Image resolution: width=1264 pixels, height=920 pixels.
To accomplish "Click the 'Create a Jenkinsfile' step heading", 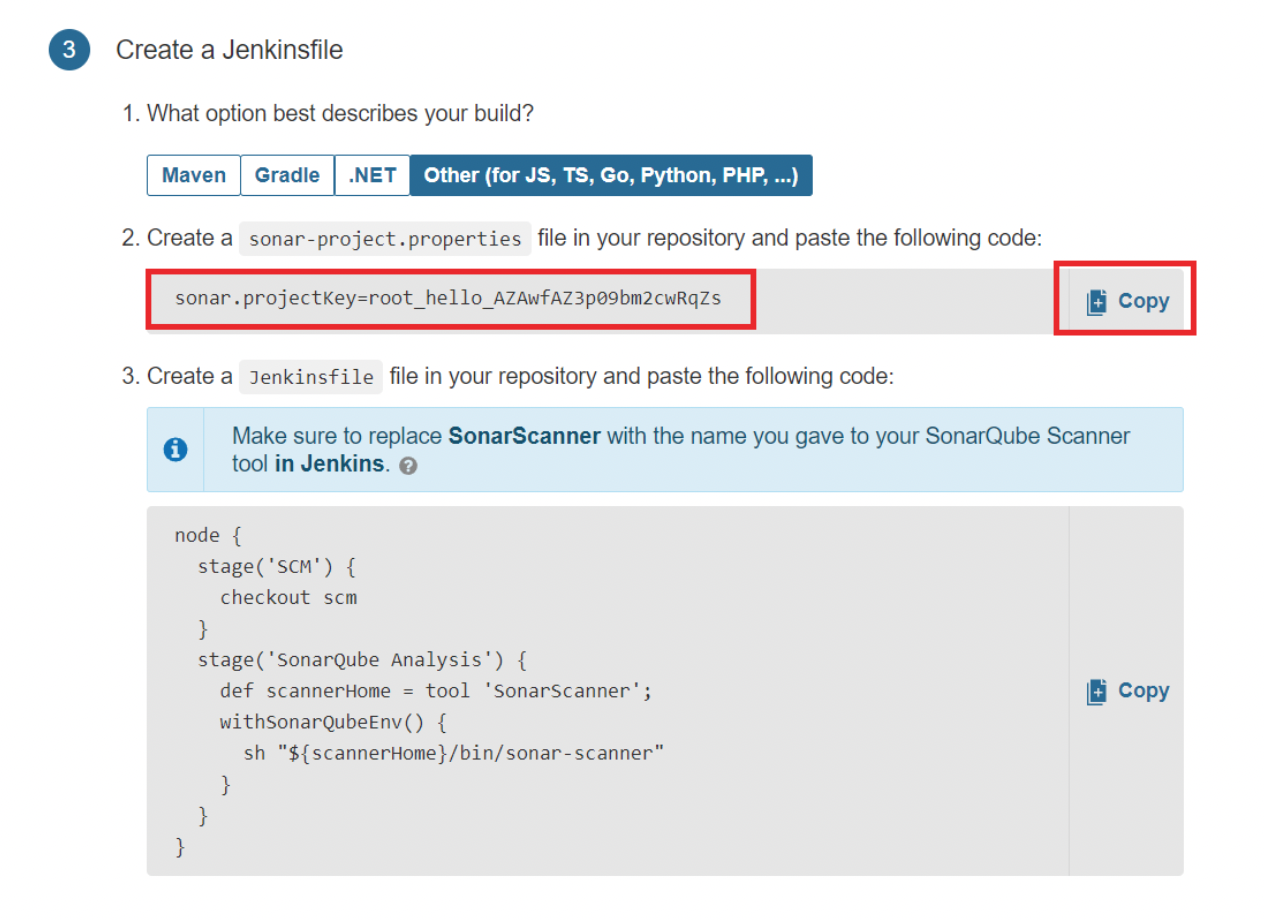I will pos(229,50).
